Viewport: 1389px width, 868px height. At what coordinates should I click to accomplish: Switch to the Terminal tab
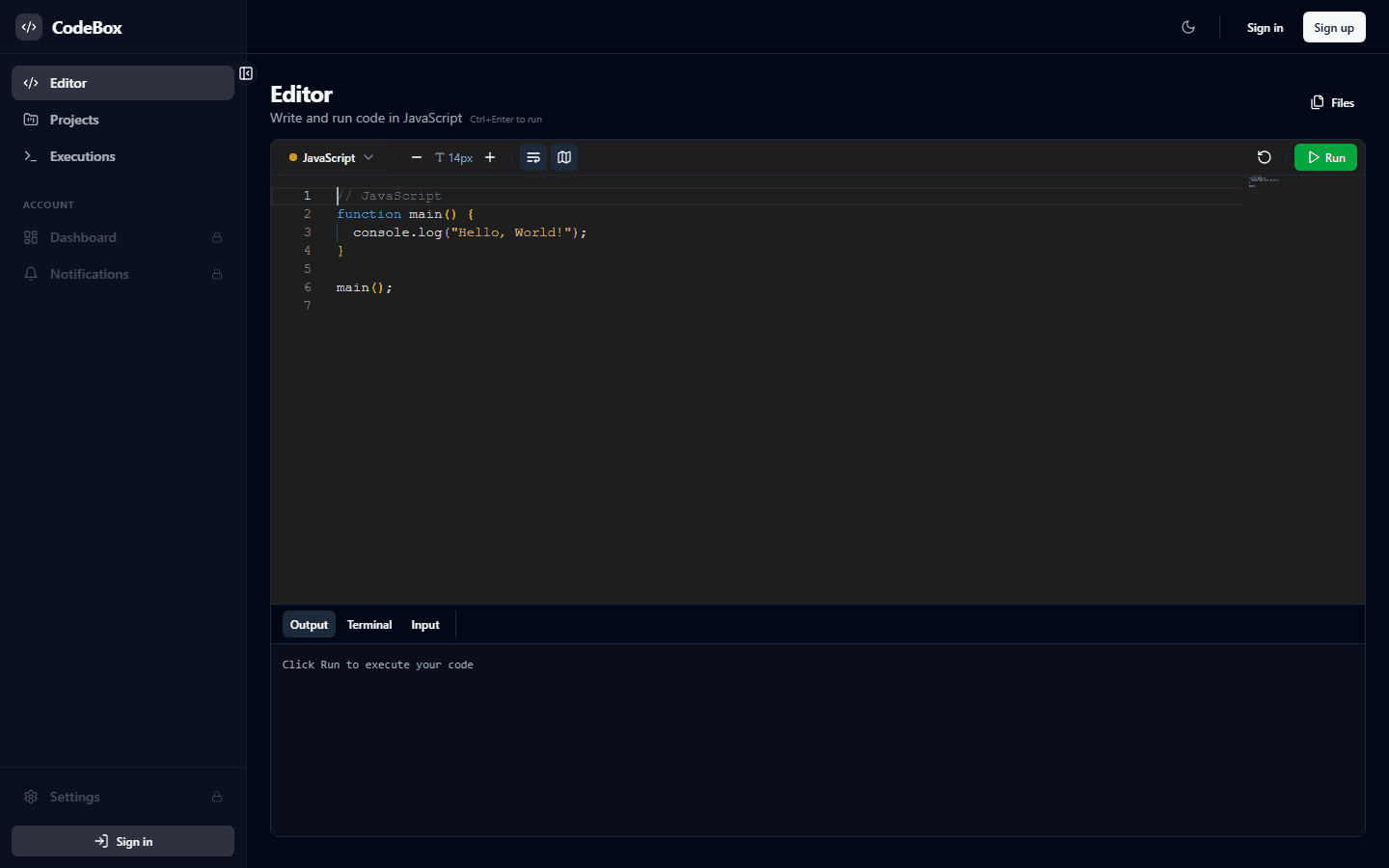[x=369, y=625]
